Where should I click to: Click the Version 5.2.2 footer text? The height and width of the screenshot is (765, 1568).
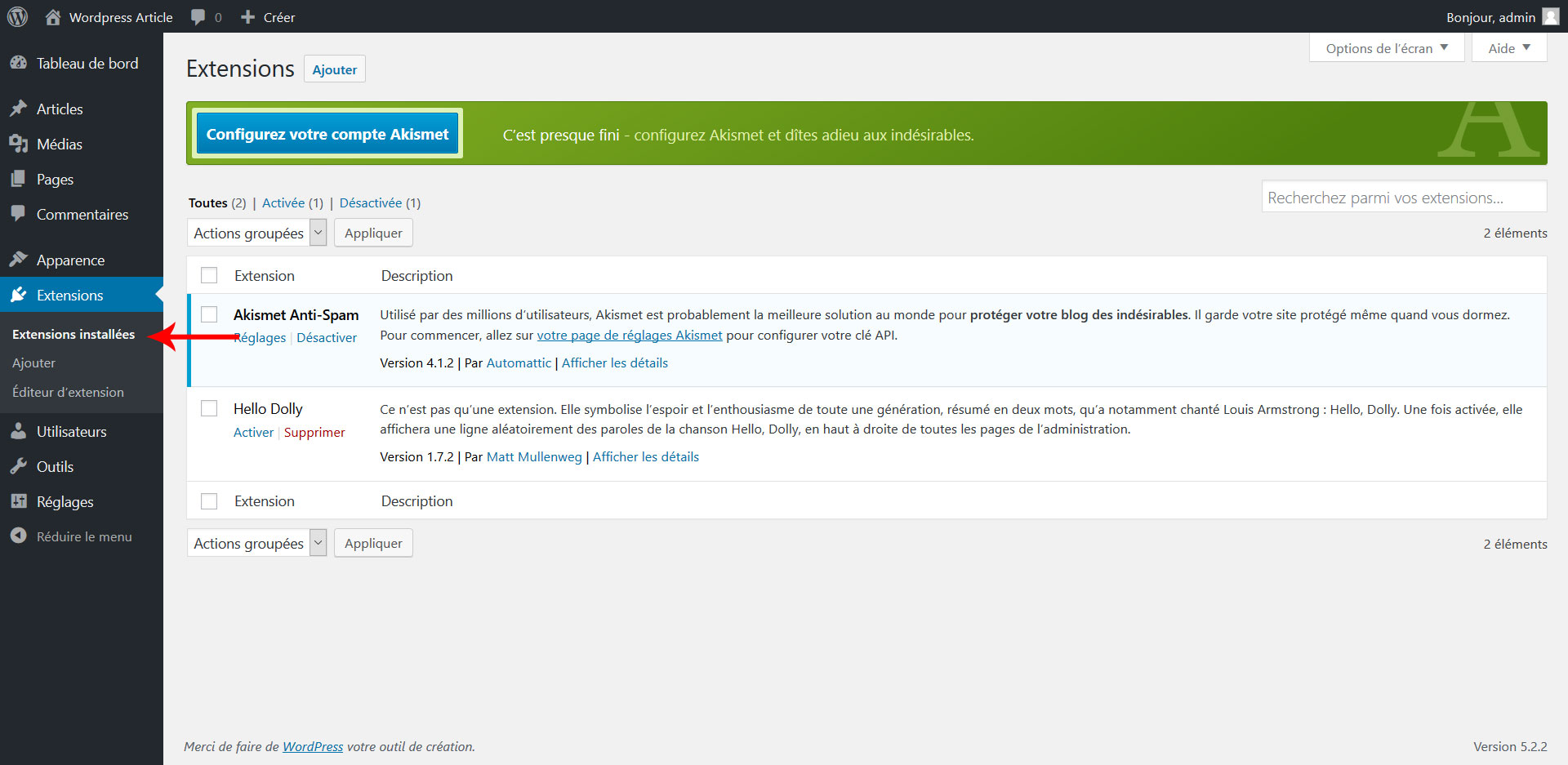click(x=1510, y=746)
